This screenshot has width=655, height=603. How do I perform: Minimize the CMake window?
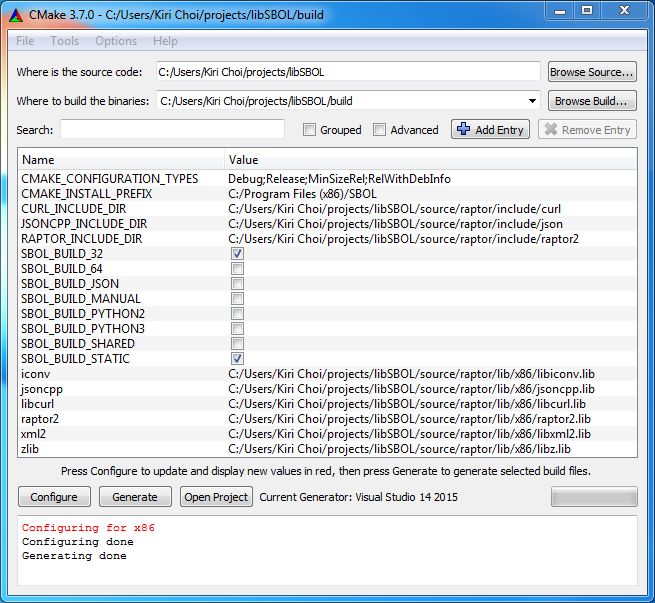(560, 10)
